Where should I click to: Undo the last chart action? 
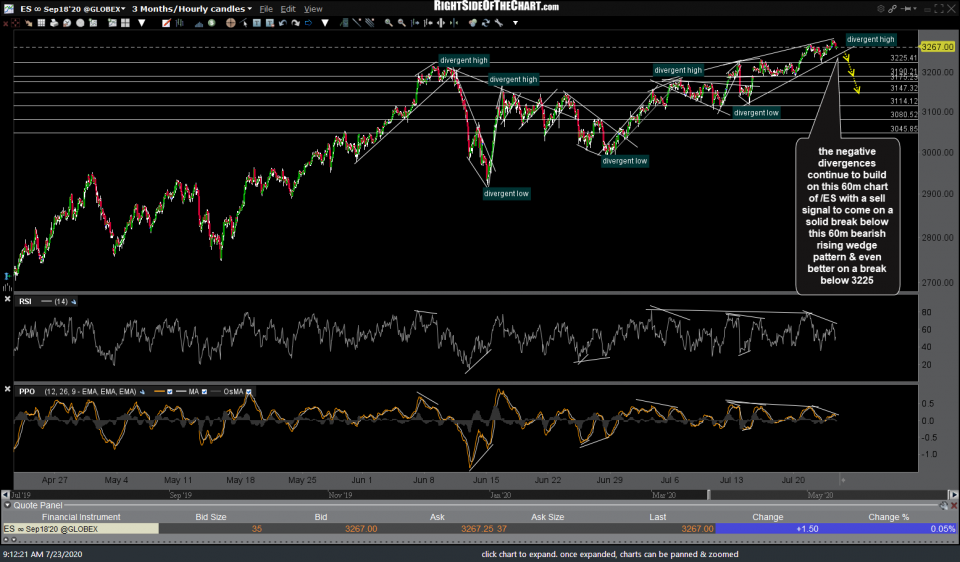(x=283, y=23)
